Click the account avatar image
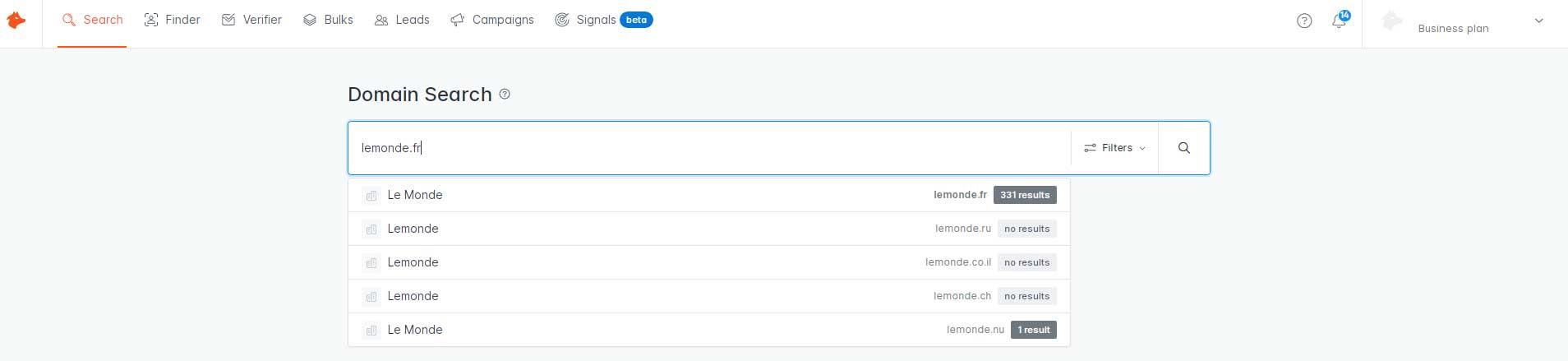 pyautogui.click(x=1392, y=21)
